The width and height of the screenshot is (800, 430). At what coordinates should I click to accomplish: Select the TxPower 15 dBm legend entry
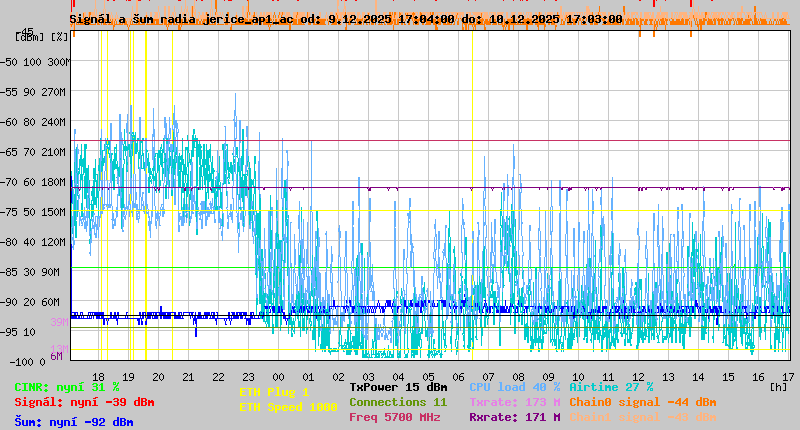click(398, 387)
